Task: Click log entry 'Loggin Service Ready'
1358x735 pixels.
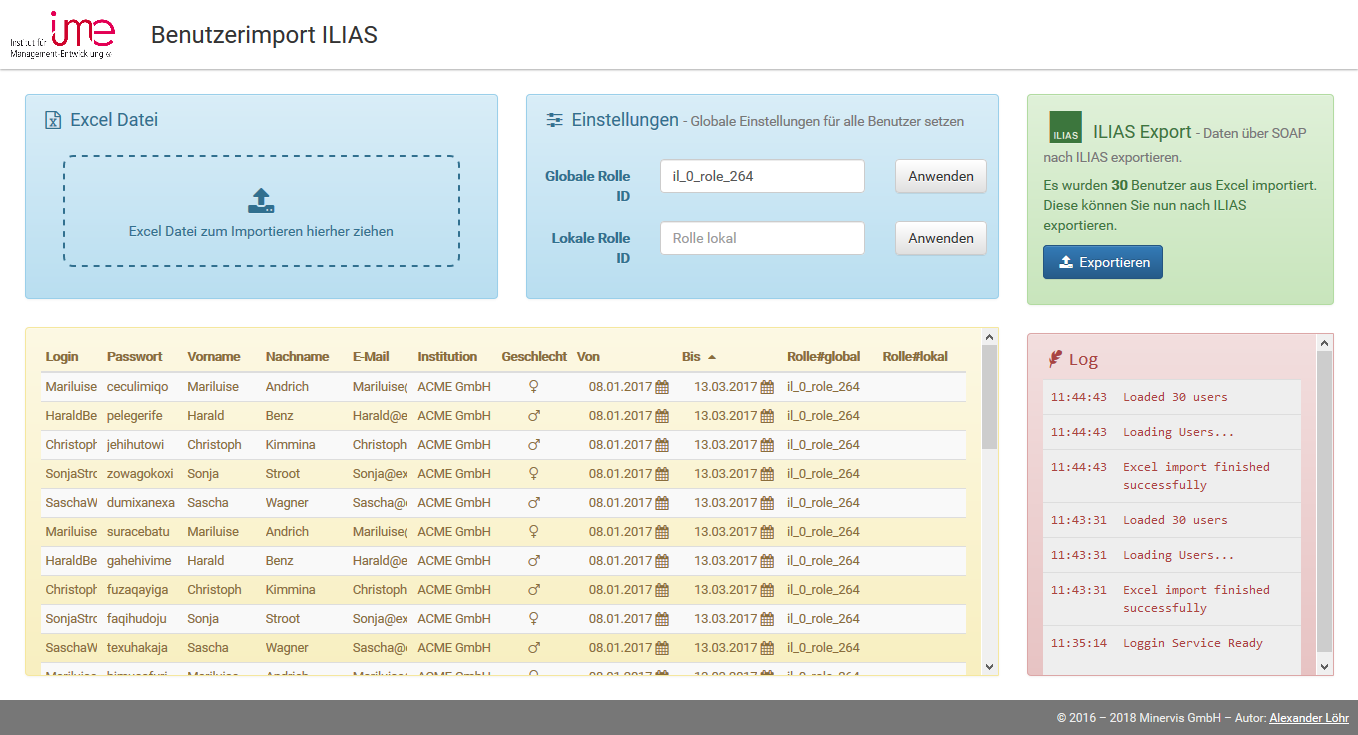Action: point(1172,643)
